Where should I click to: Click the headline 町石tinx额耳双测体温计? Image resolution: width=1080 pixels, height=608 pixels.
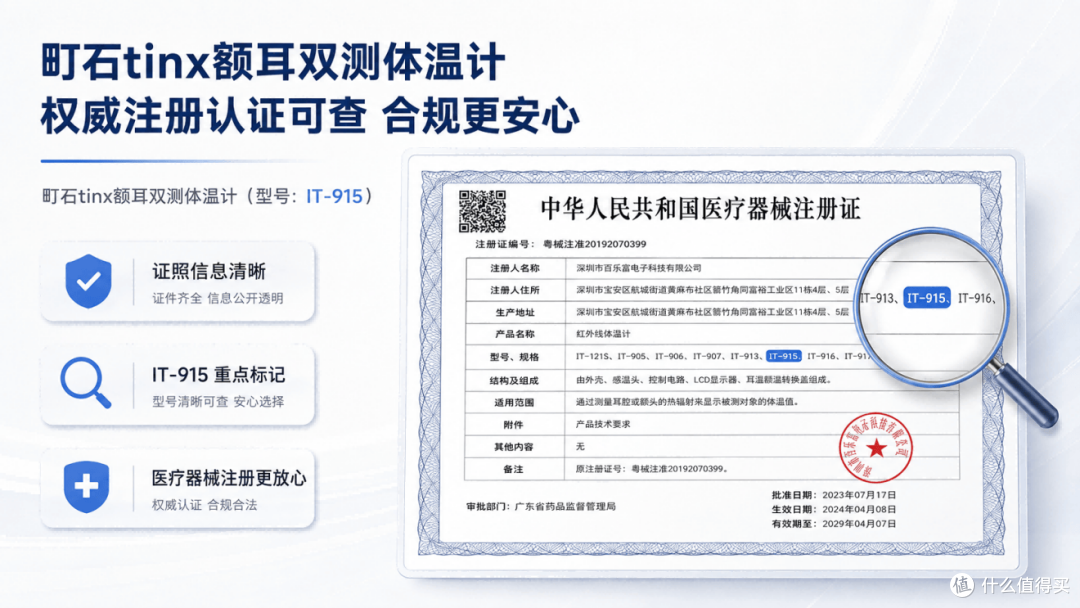273,62
